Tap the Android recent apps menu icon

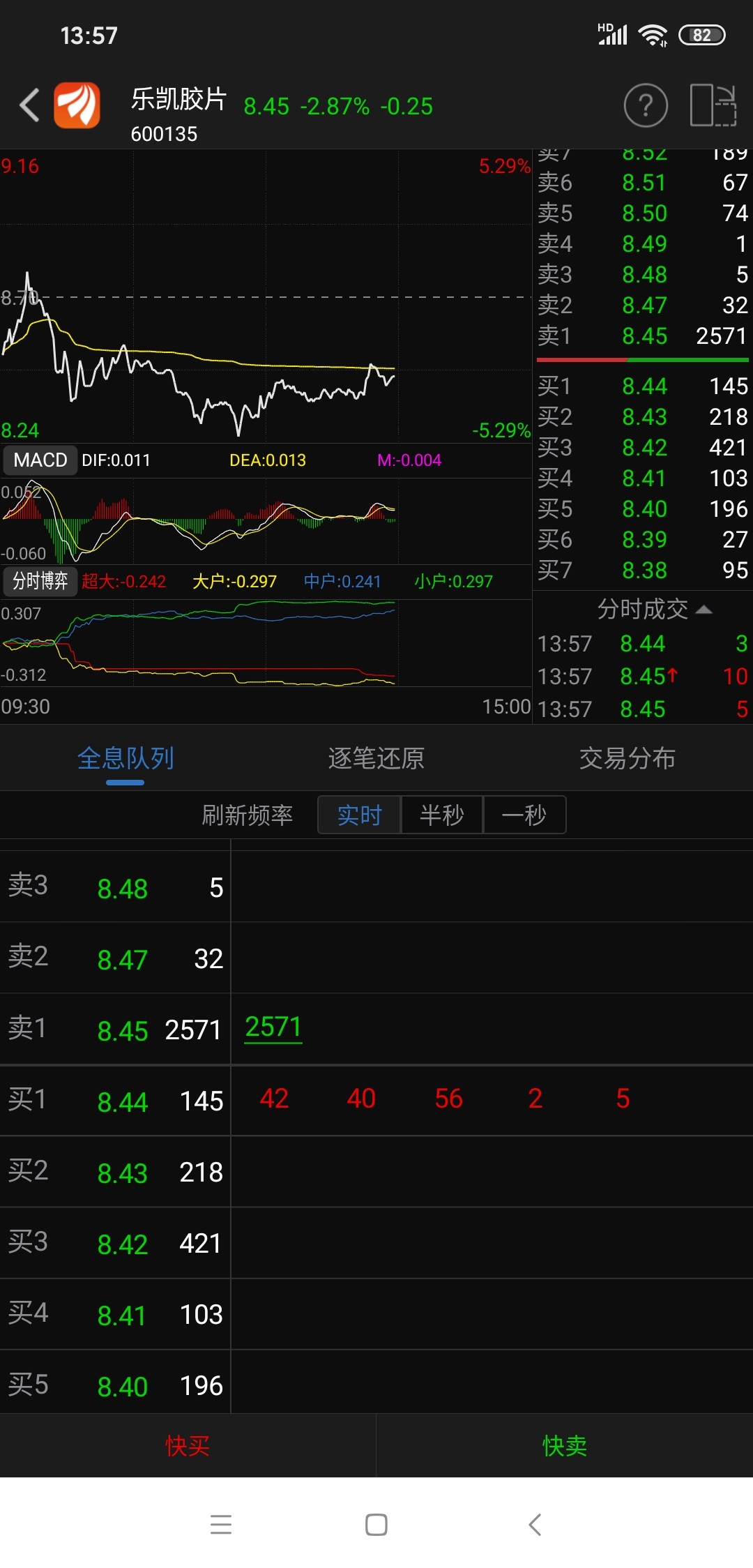[221, 1524]
